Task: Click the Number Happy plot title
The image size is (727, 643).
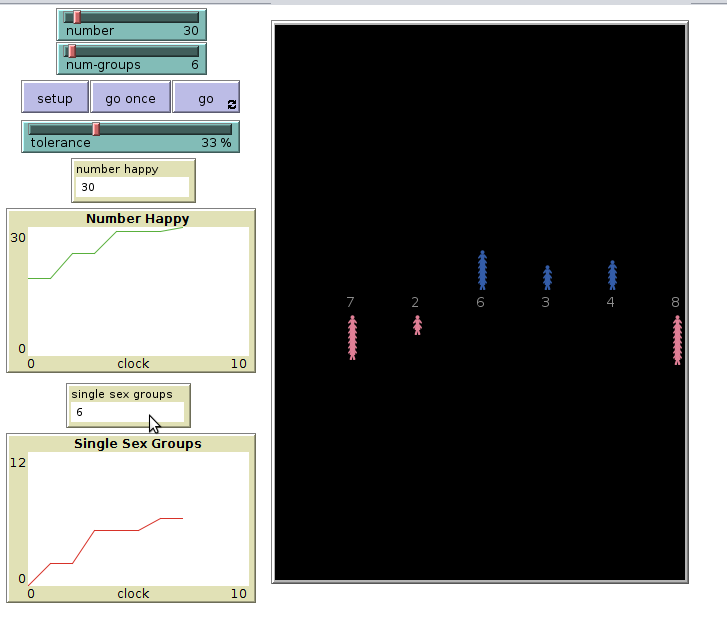Action: [137, 218]
